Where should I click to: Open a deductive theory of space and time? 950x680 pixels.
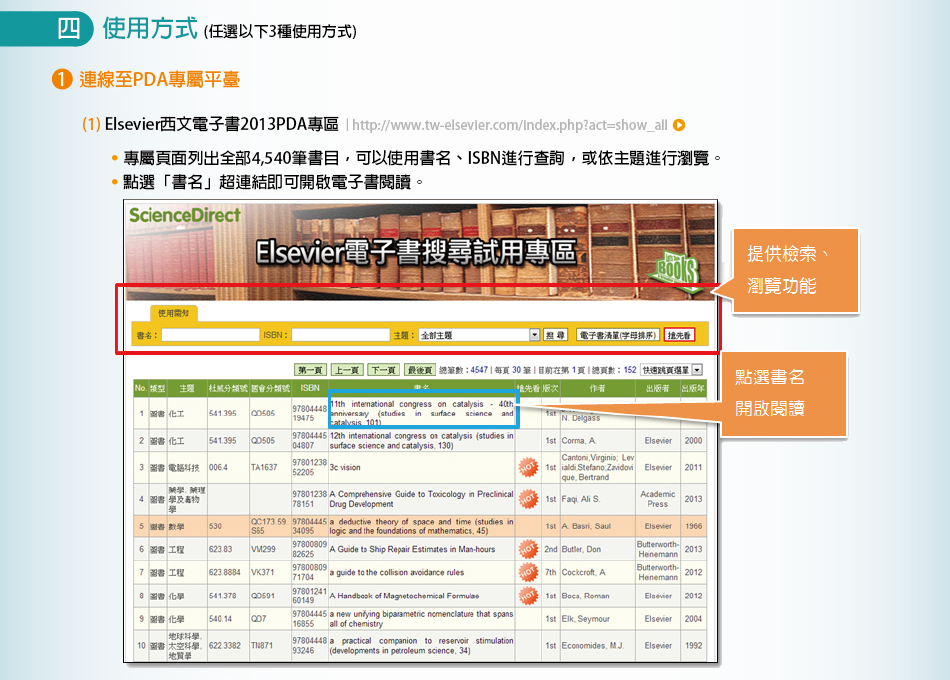[x=422, y=526]
